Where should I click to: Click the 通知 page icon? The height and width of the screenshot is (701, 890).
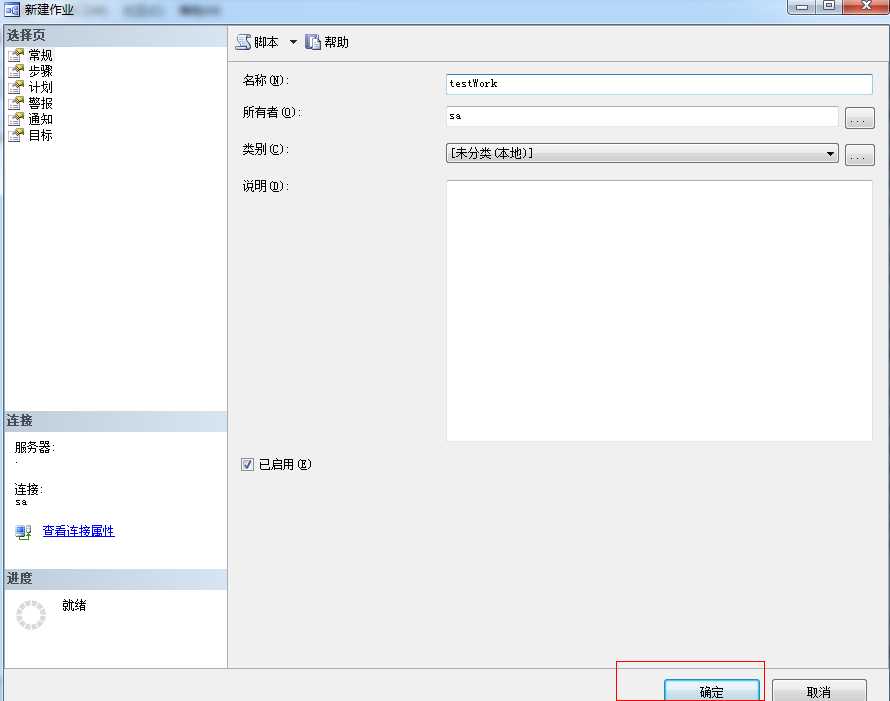pyautogui.click(x=16, y=119)
